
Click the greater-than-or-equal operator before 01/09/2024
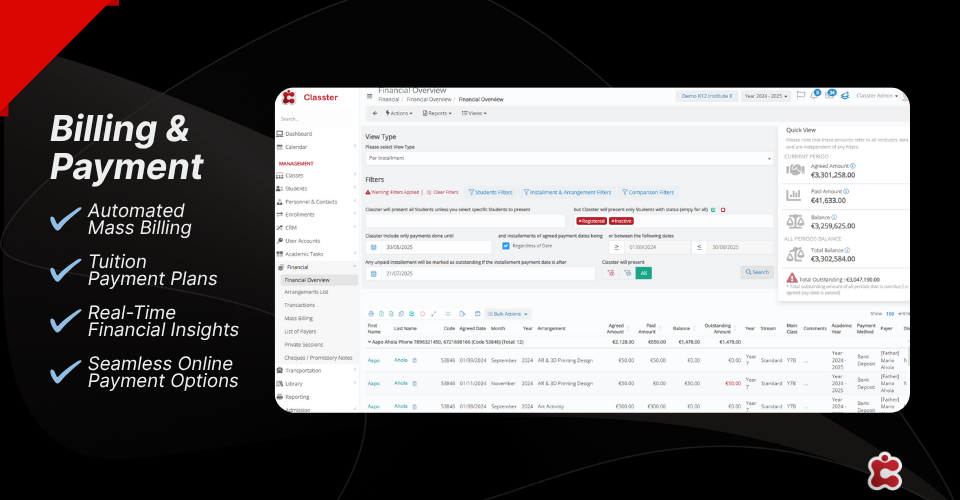pyautogui.click(x=617, y=247)
